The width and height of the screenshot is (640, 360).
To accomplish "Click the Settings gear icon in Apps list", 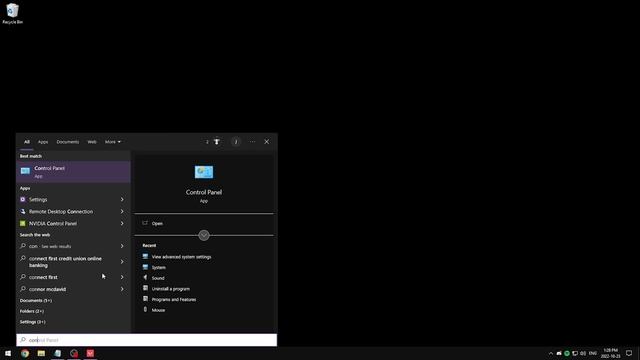I will [x=23, y=200].
